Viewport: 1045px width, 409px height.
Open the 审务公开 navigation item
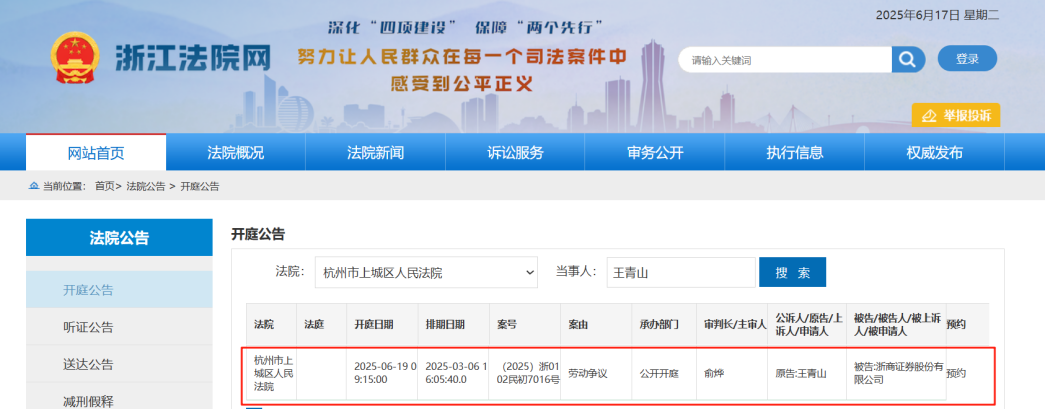coord(655,153)
